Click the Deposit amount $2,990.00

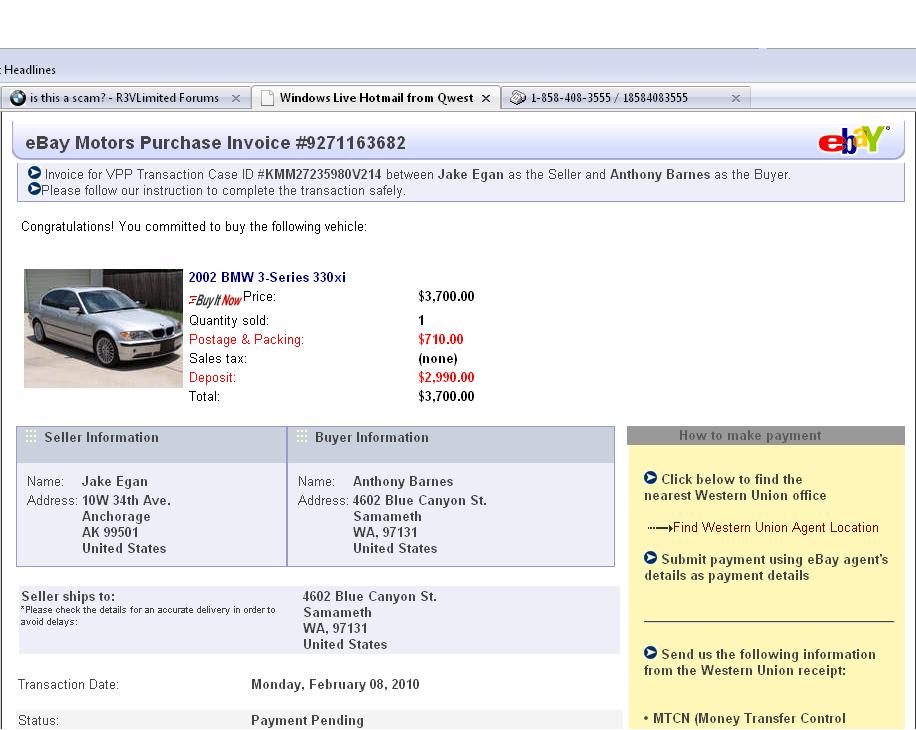point(446,377)
